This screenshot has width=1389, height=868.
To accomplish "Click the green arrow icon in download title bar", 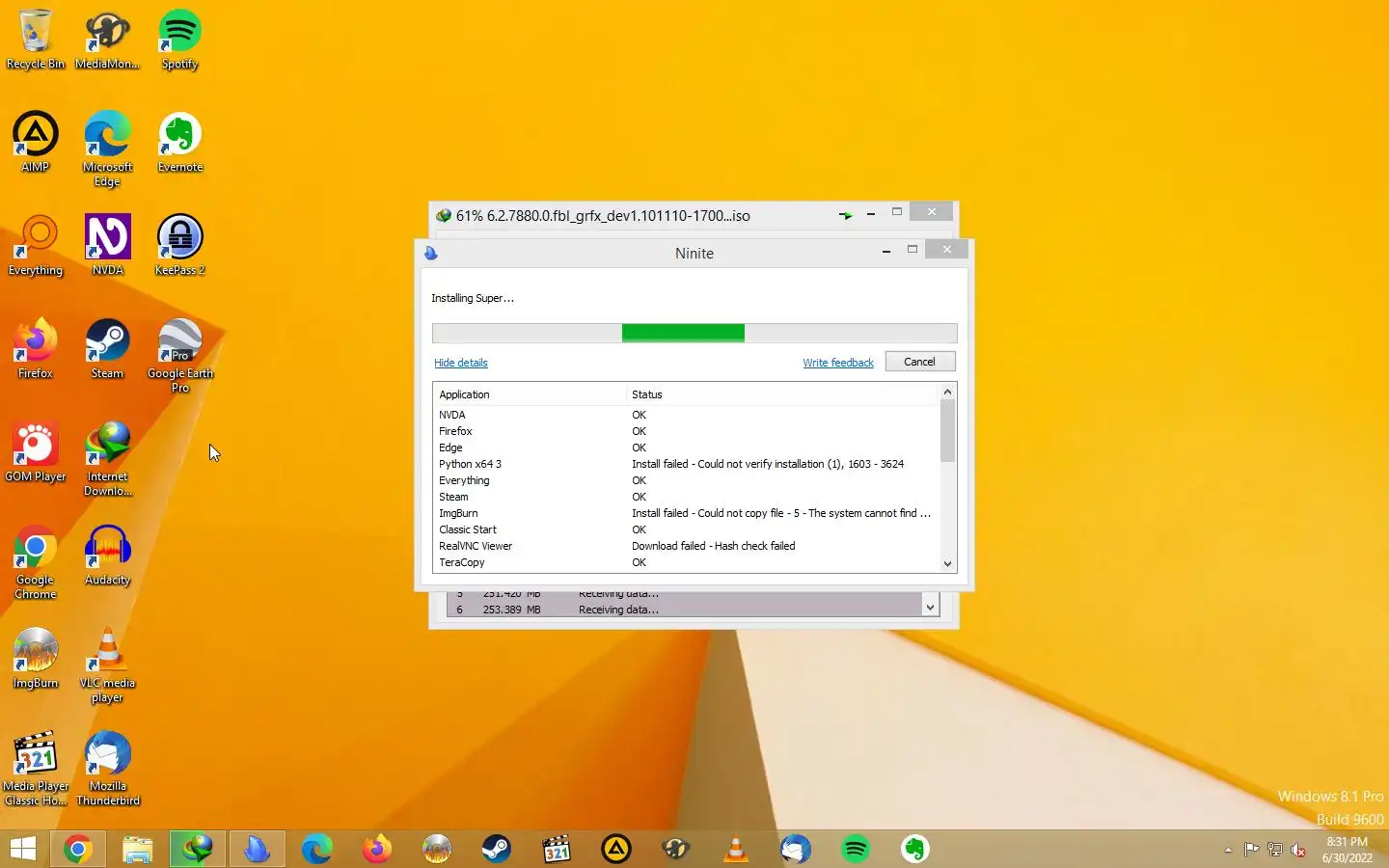I will point(846,215).
